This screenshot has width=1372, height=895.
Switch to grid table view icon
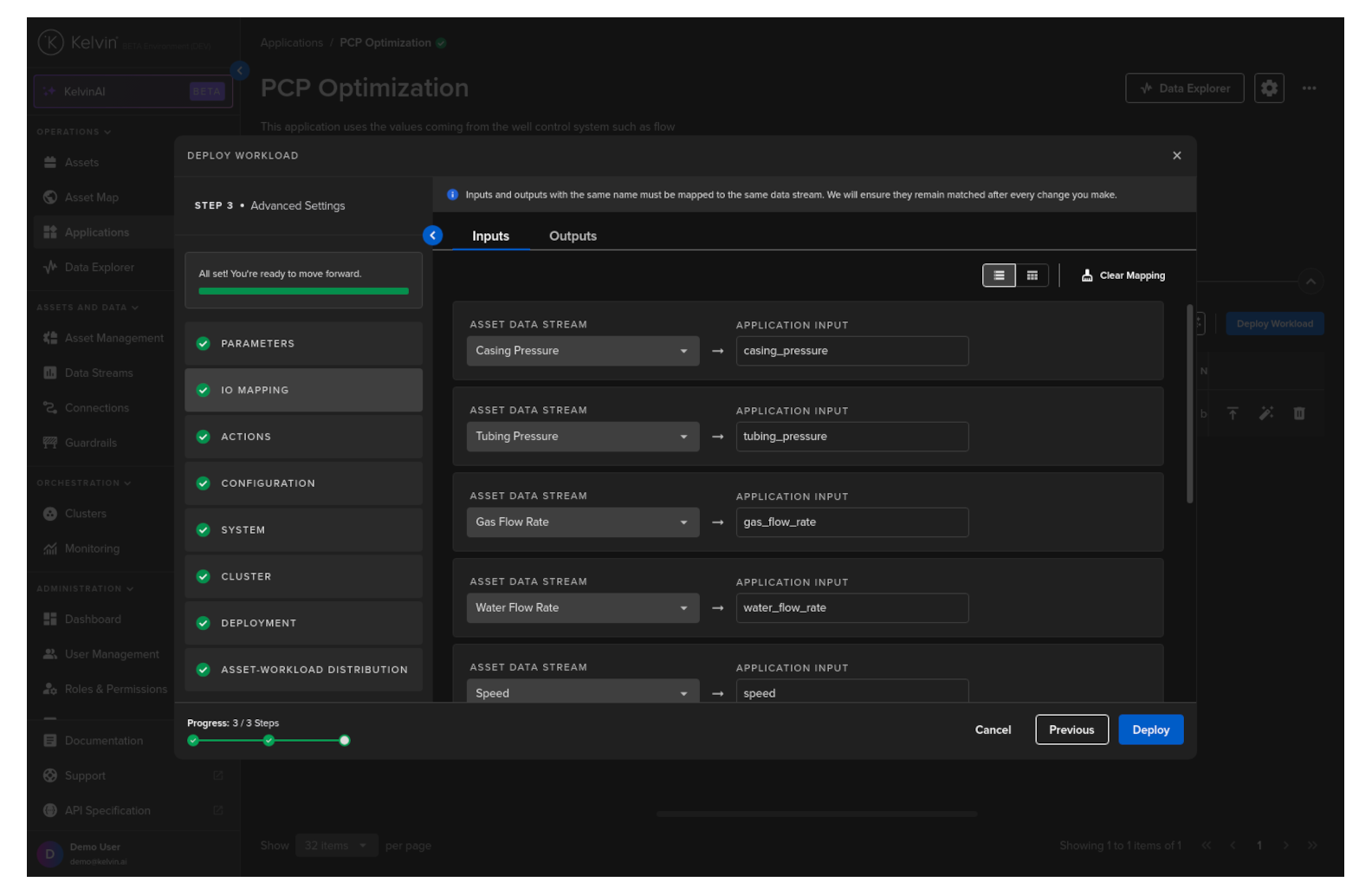tap(1032, 276)
